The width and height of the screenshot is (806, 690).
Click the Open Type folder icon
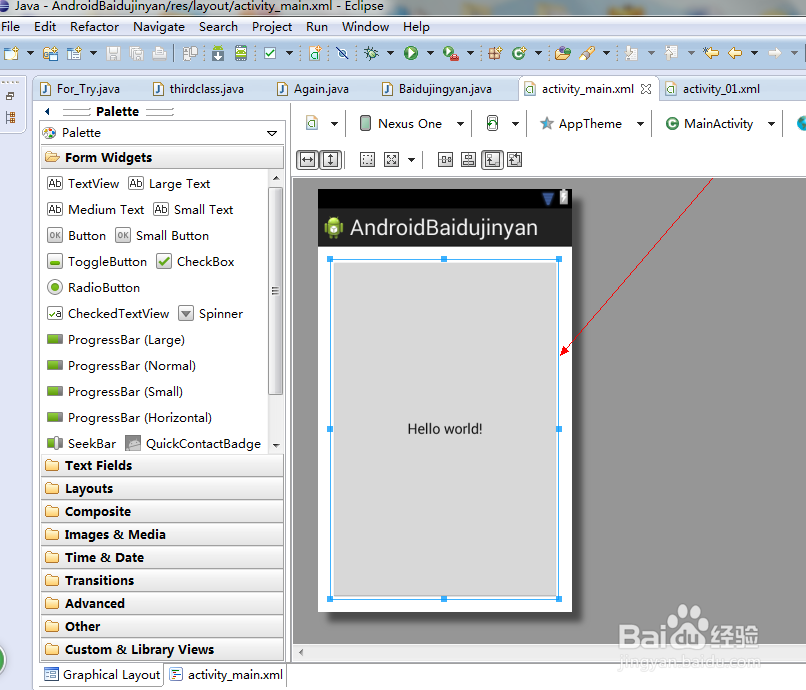(563, 53)
